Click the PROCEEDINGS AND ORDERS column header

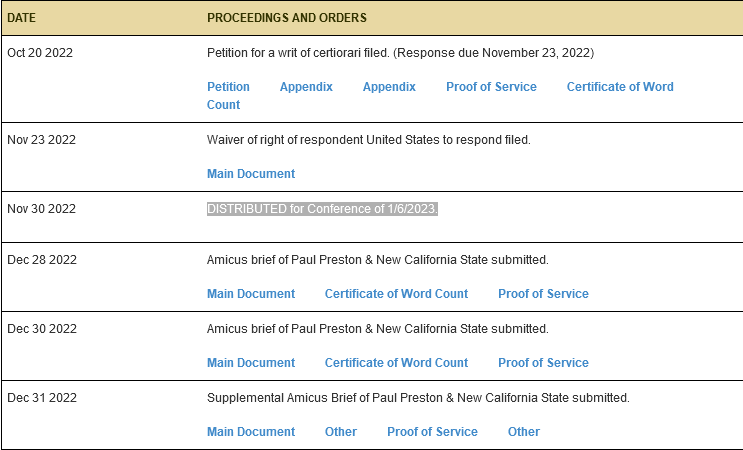click(286, 18)
